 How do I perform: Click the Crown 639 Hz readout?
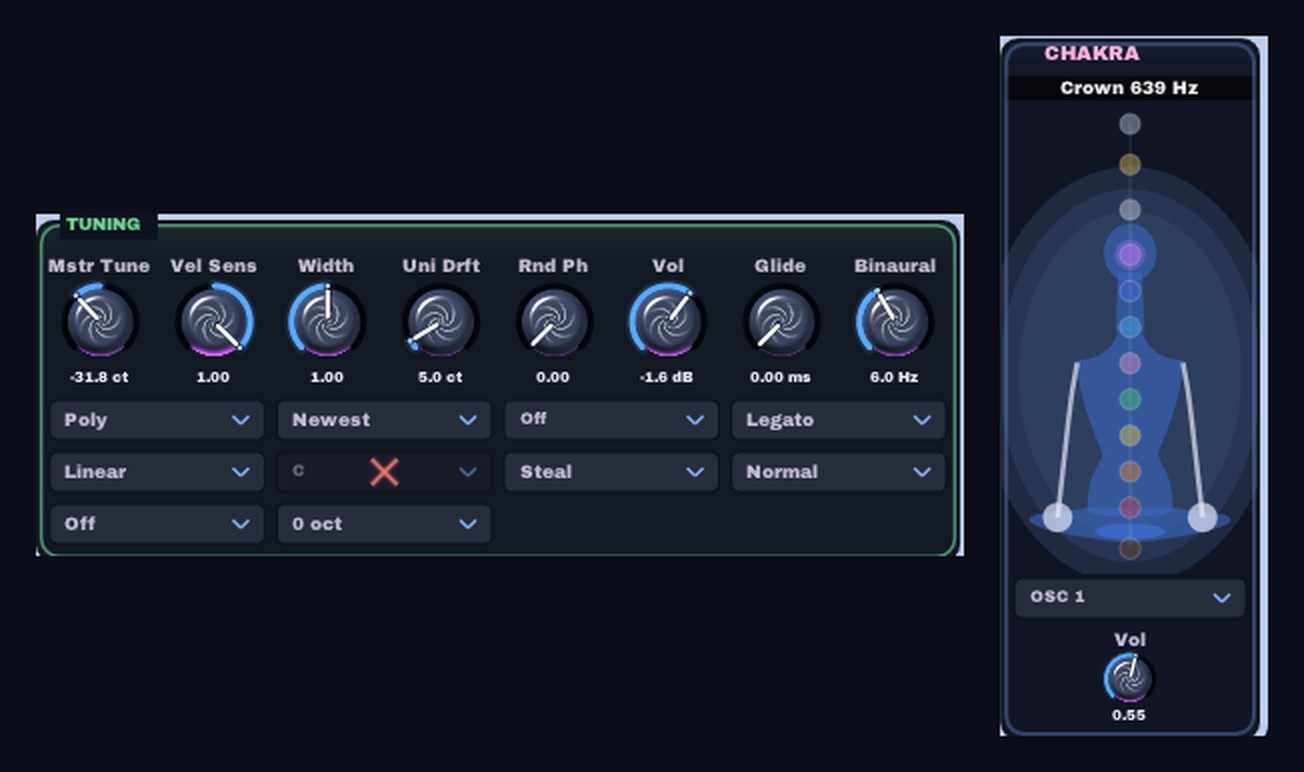[x=1129, y=88]
